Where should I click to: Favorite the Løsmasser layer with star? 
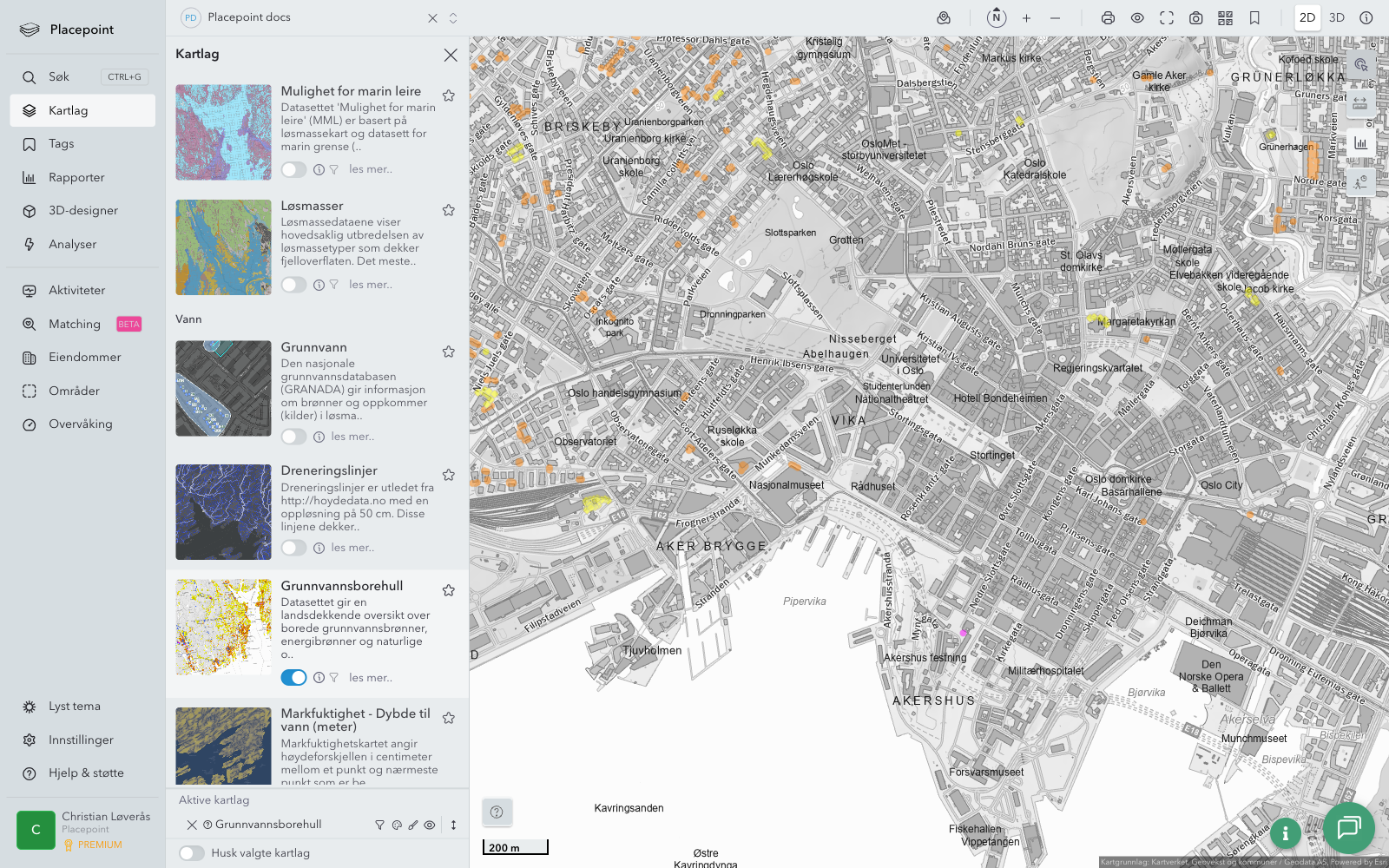pyautogui.click(x=449, y=210)
